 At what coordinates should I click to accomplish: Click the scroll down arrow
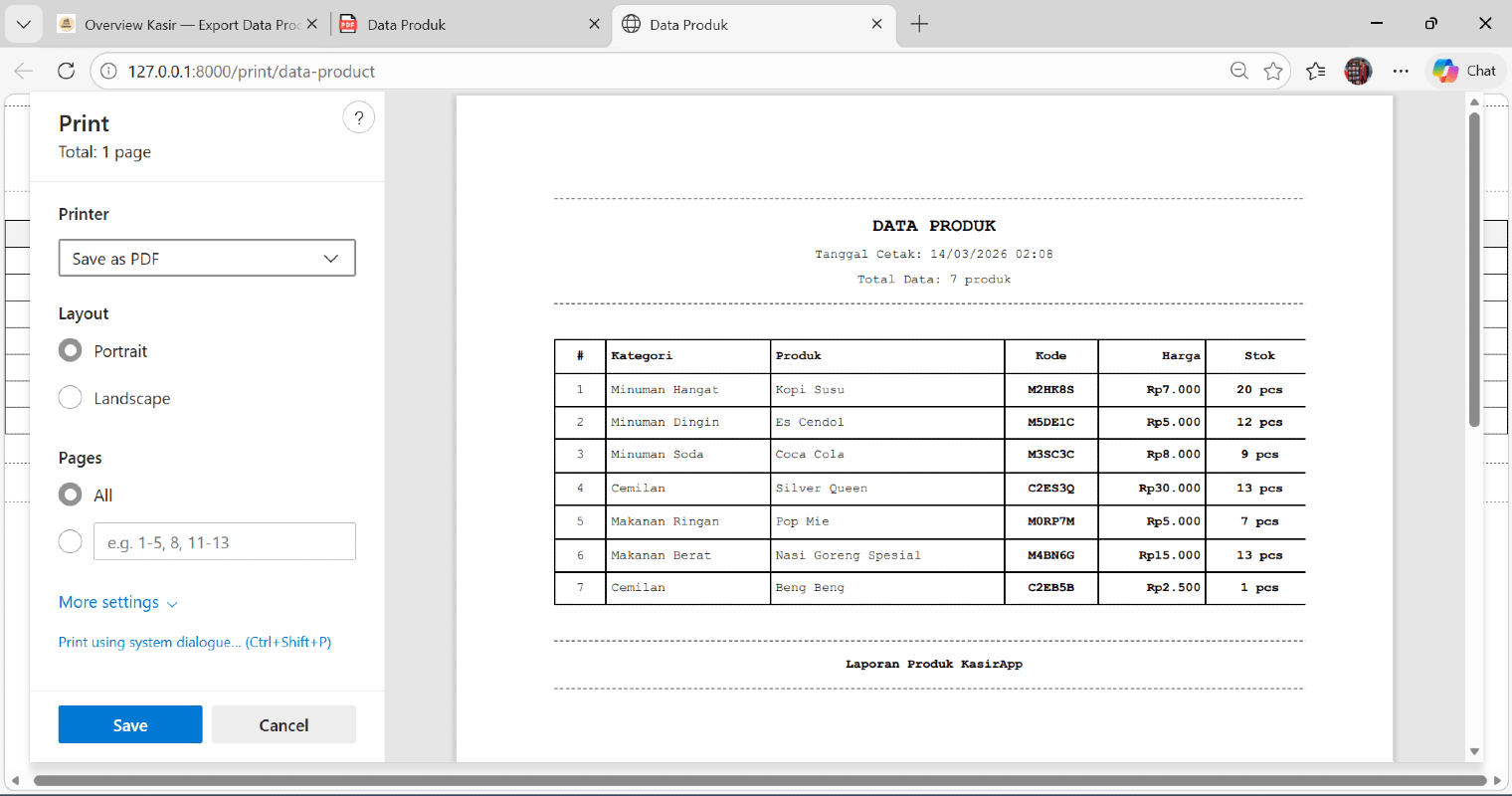coord(1474,752)
